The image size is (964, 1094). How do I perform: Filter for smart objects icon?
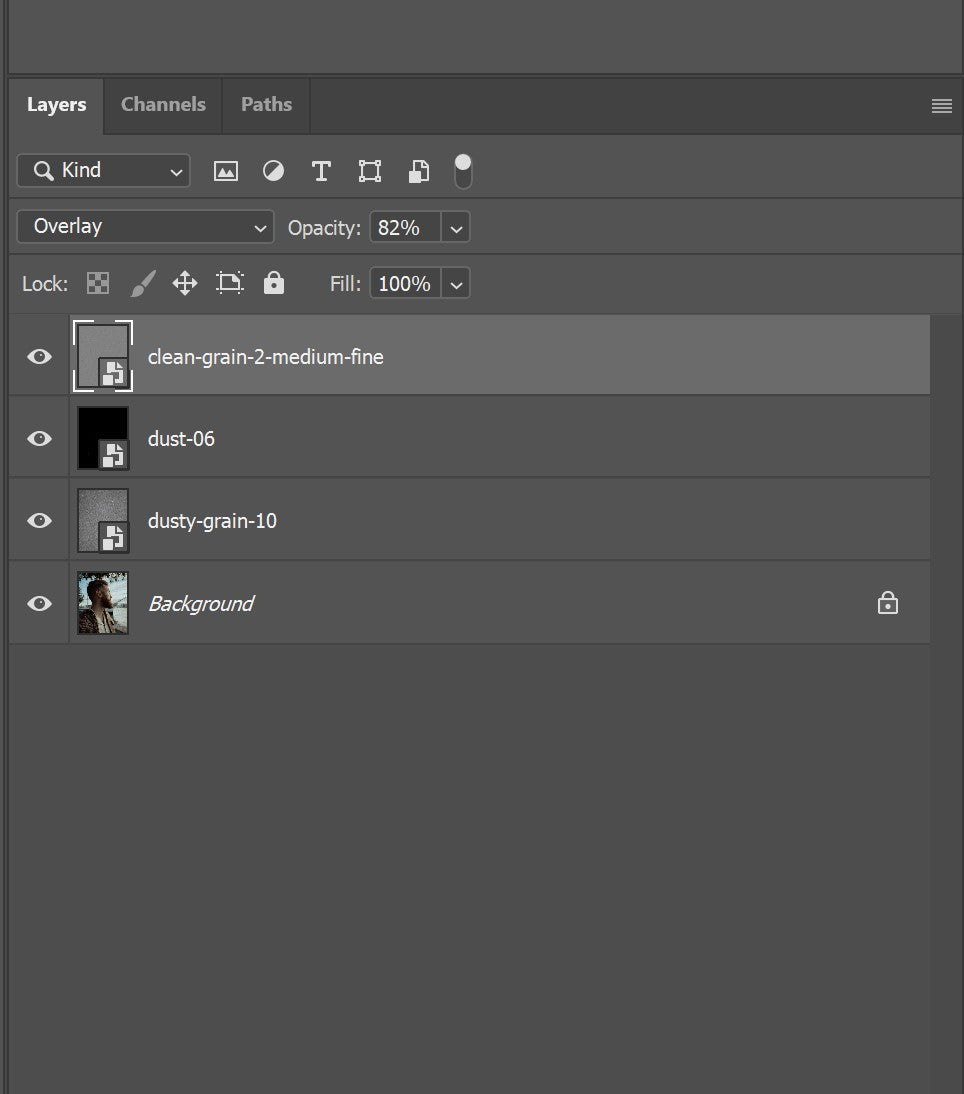[419, 171]
